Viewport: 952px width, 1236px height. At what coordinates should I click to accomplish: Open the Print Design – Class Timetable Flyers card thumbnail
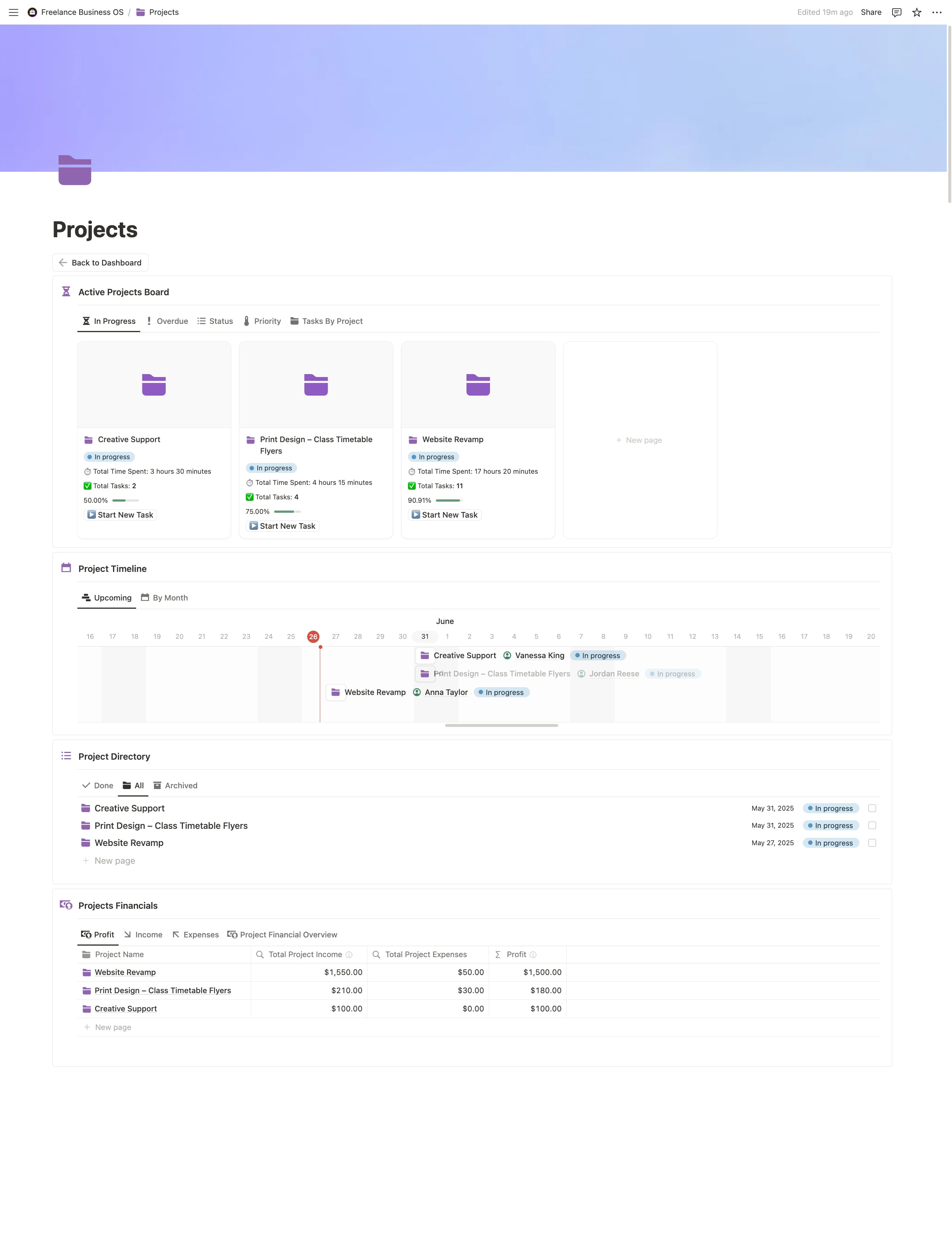tap(316, 385)
